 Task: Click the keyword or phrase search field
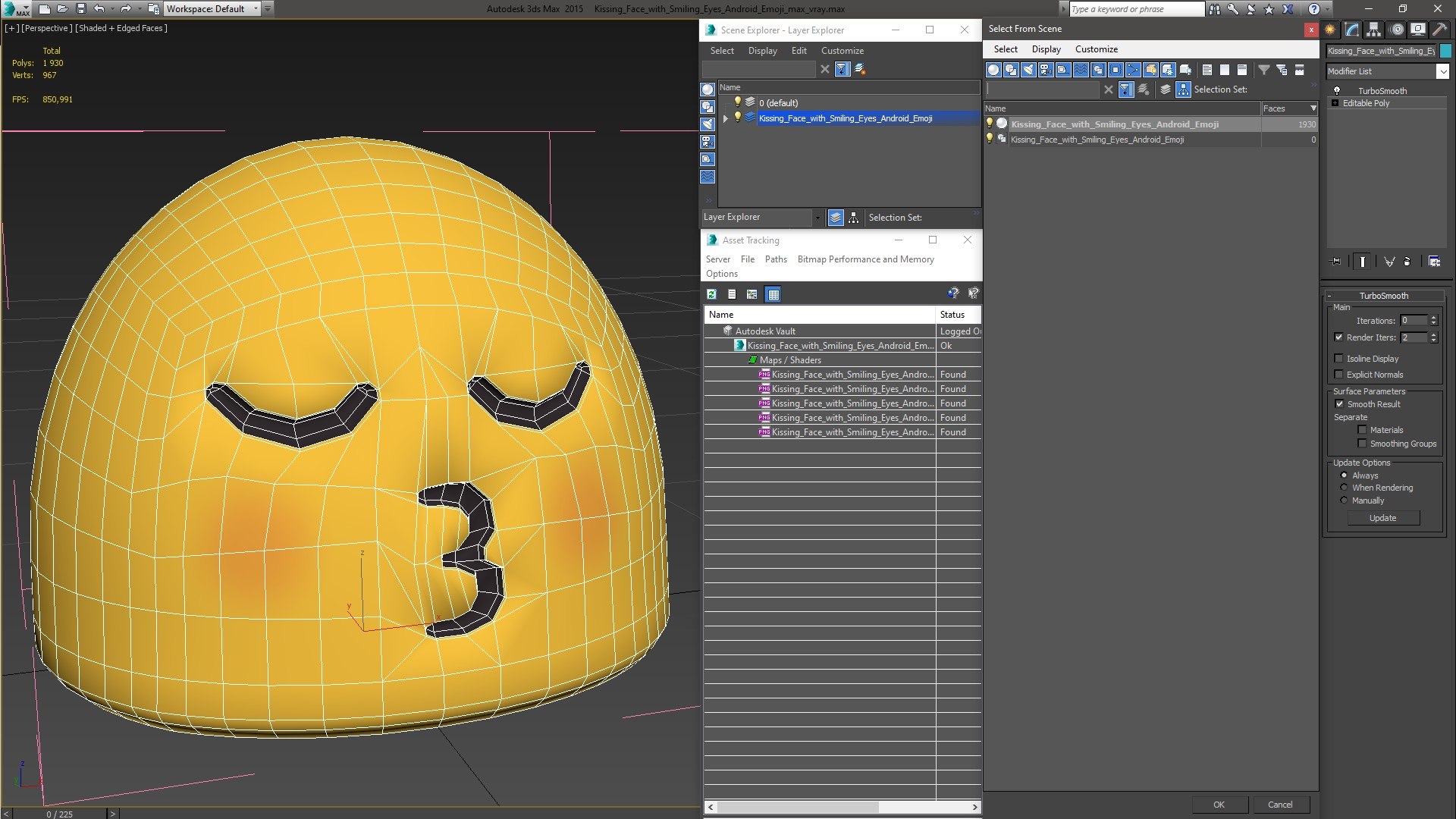[x=1136, y=9]
